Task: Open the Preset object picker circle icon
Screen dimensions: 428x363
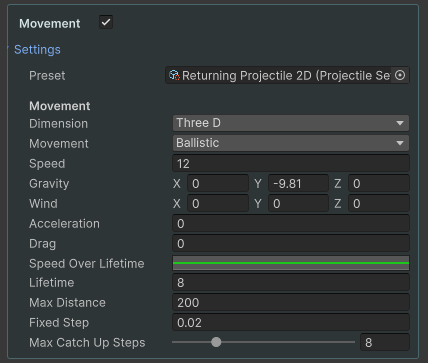Action: point(400,75)
